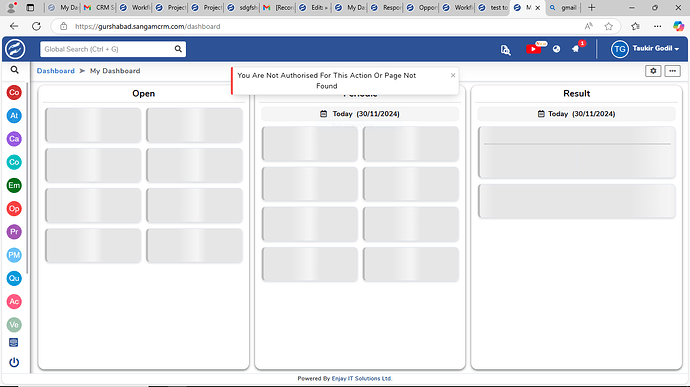Open the Qu module in sidebar
This screenshot has width=690, height=387.
[14, 278]
